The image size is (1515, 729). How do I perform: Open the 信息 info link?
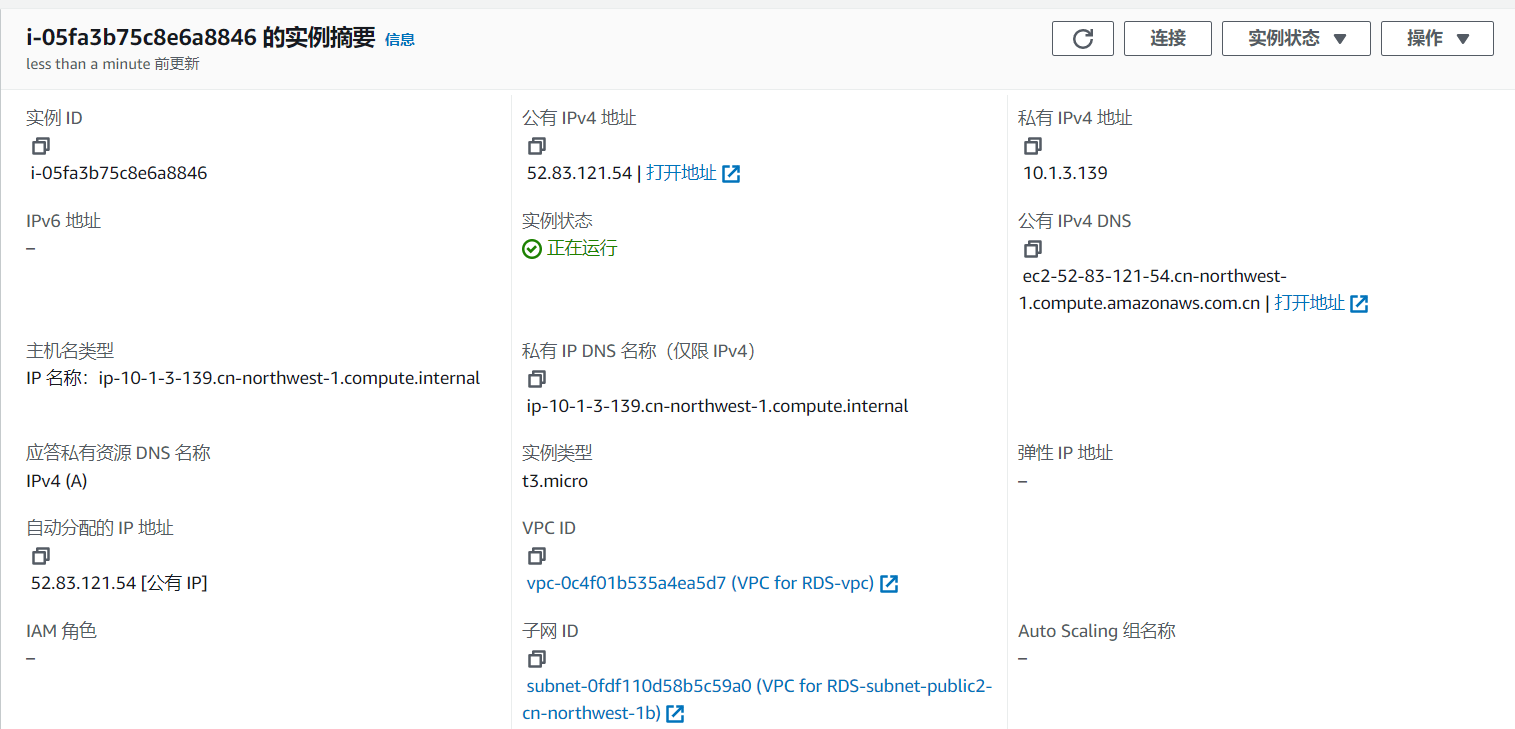[x=400, y=40]
